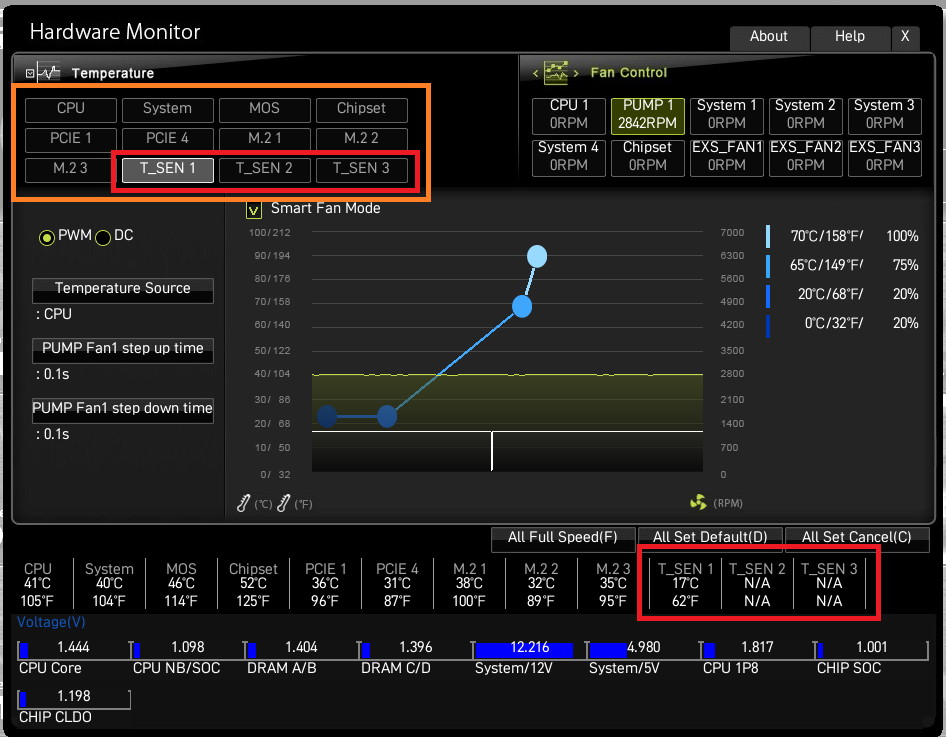Screen dimensions: 946x737
Task: Click the Temperature graph icon
Action: (49, 72)
